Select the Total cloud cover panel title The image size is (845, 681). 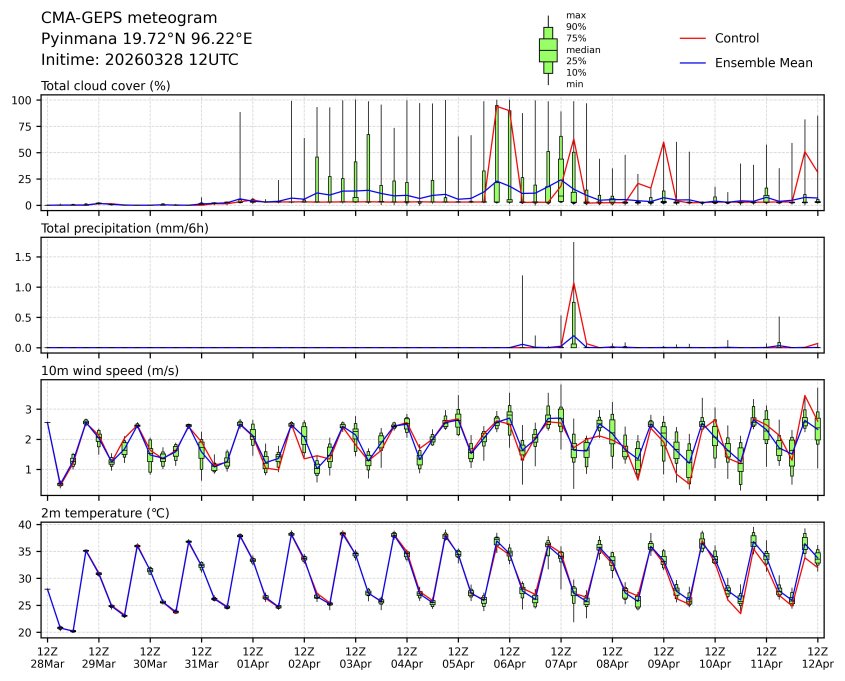coord(105,85)
